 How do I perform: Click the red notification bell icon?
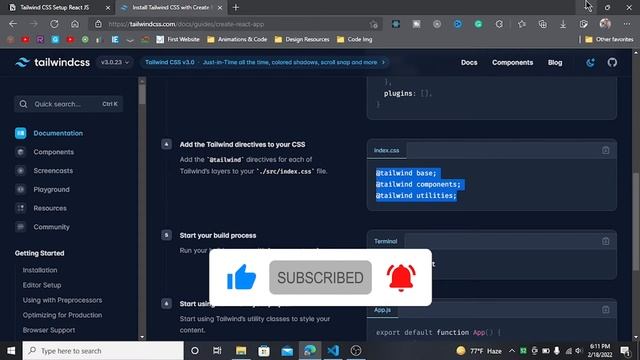click(401, 278)
